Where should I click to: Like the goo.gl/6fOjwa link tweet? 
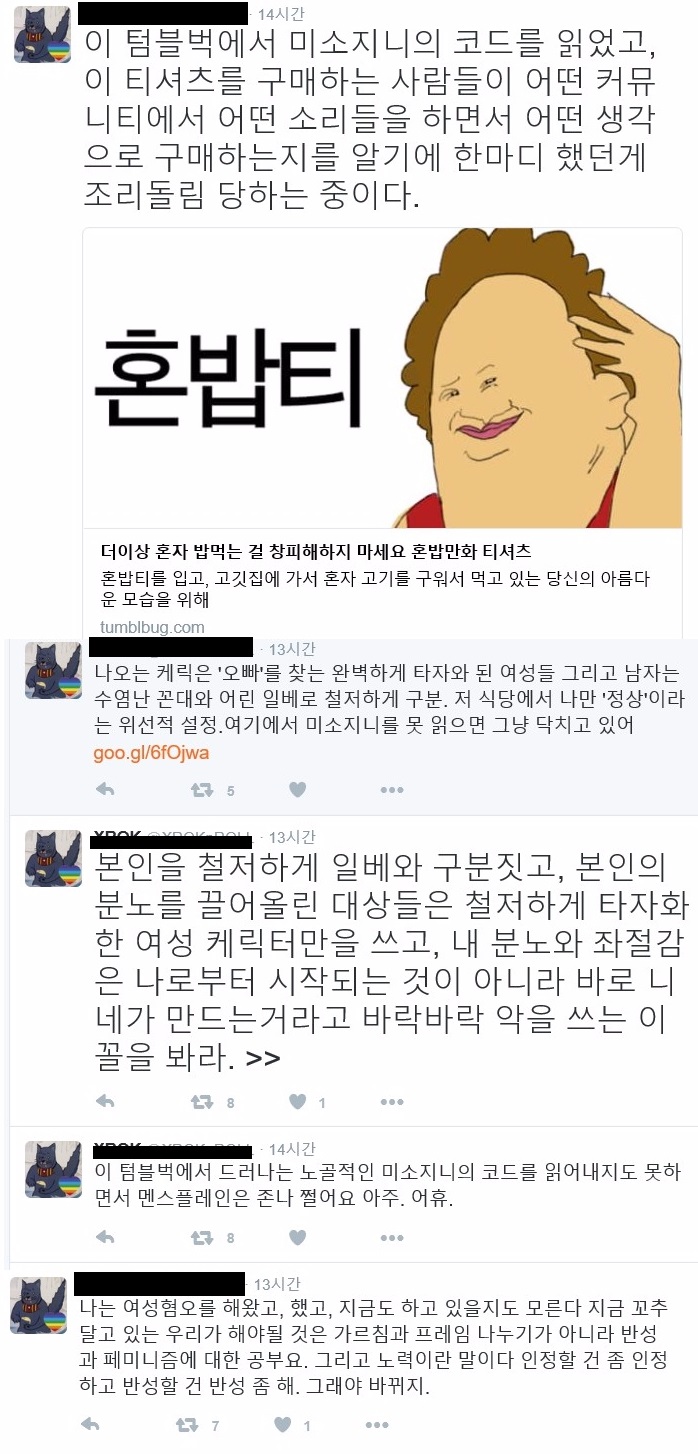tap(296, 790)
